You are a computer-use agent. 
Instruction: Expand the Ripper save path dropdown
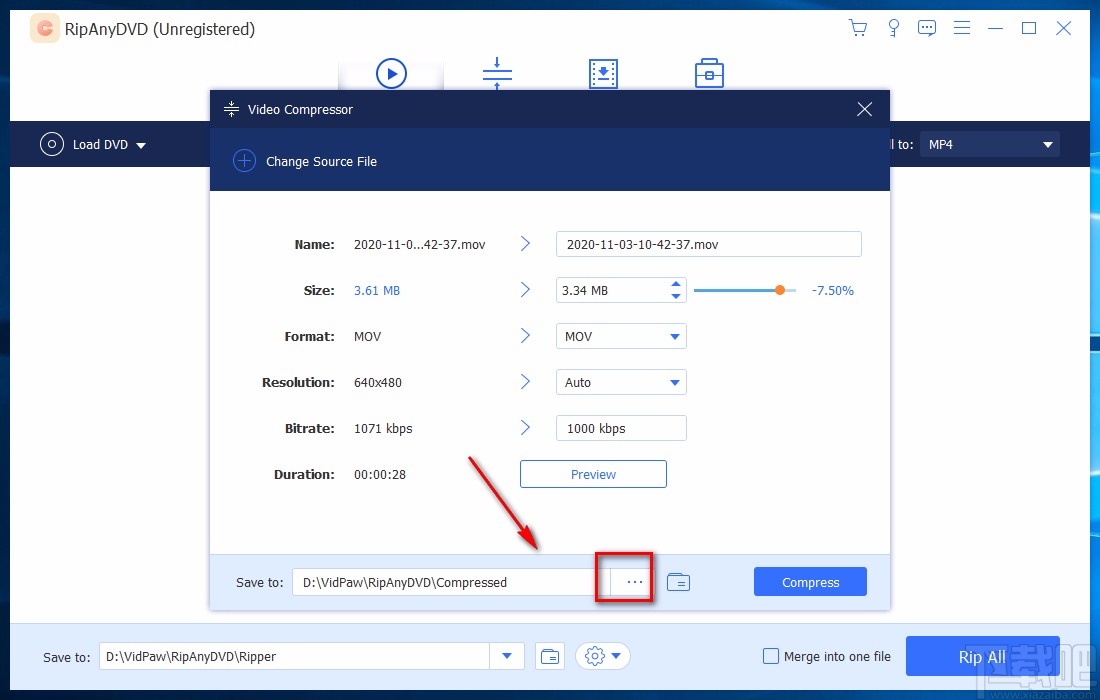[x=507, y=657]
